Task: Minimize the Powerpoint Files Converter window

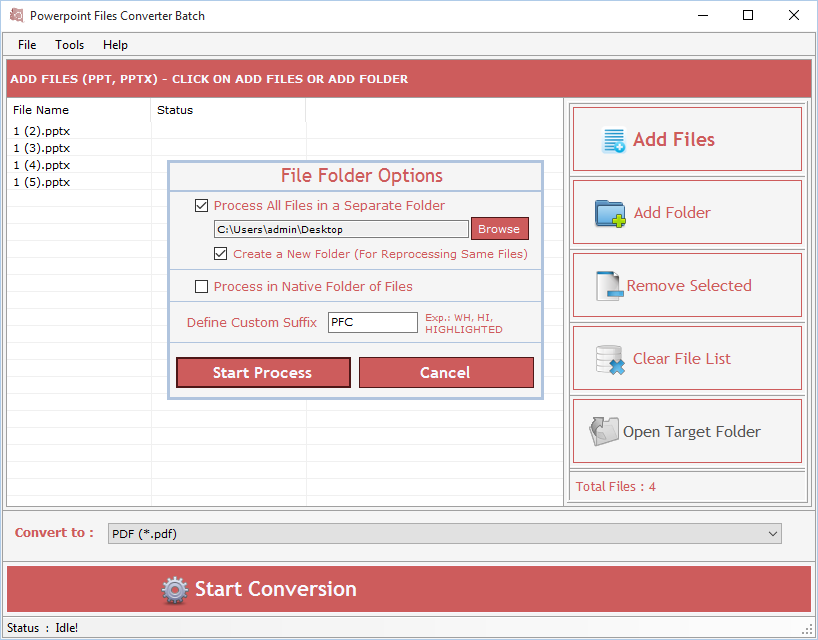Action: coord(703,15)
